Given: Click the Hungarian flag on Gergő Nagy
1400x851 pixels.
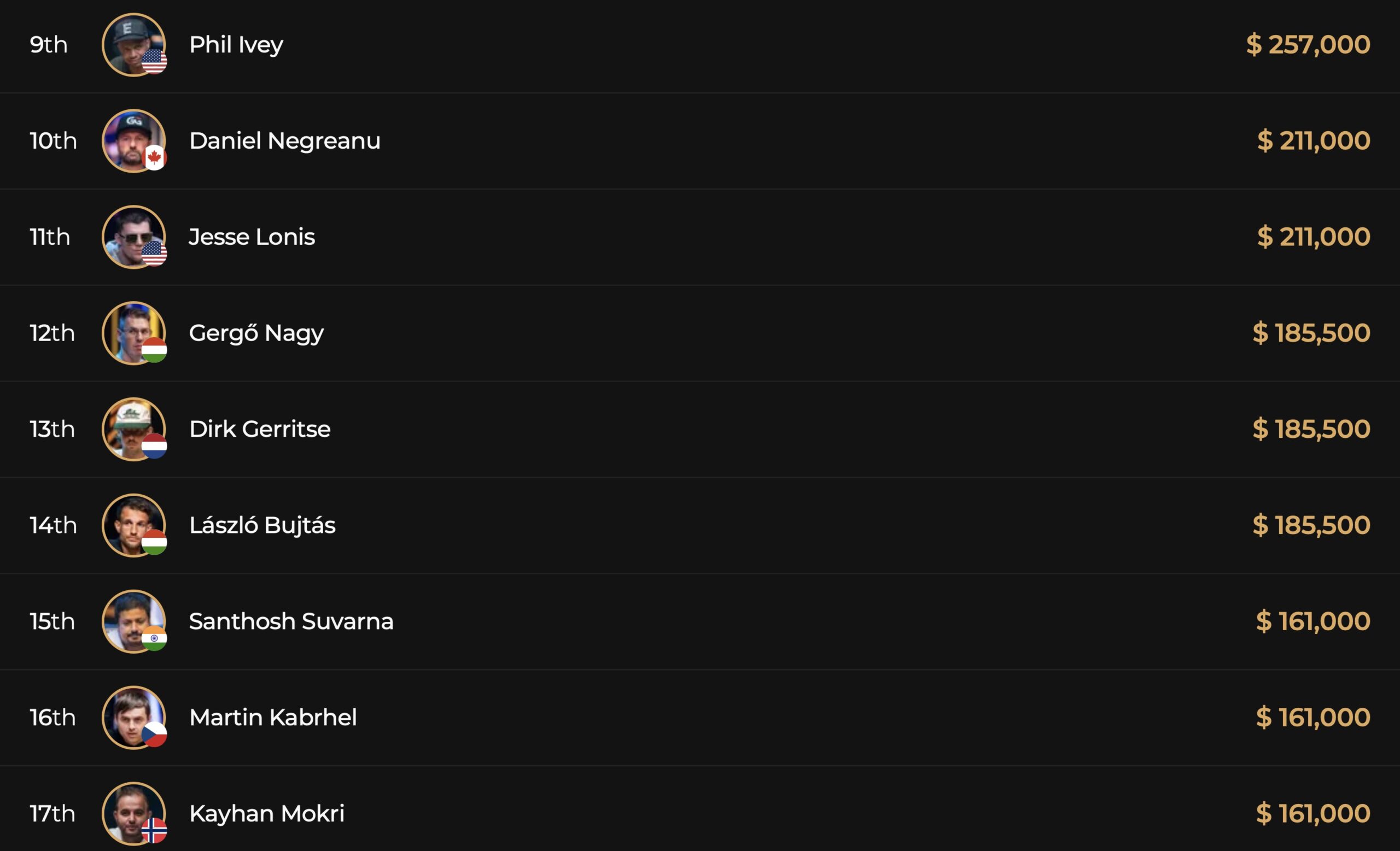Looking at the screenshot, I should [155, 350].
